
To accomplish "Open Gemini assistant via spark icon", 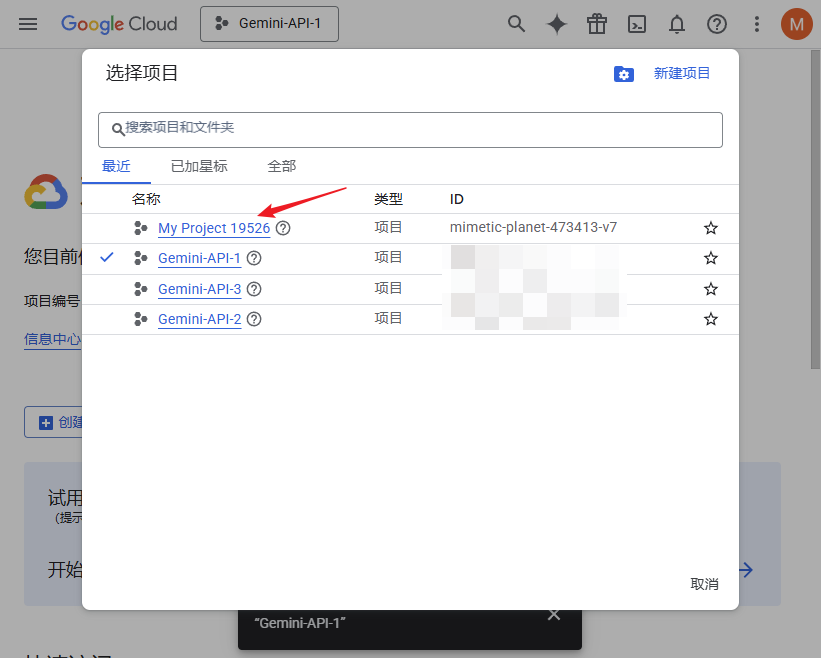I will [557, 23].
